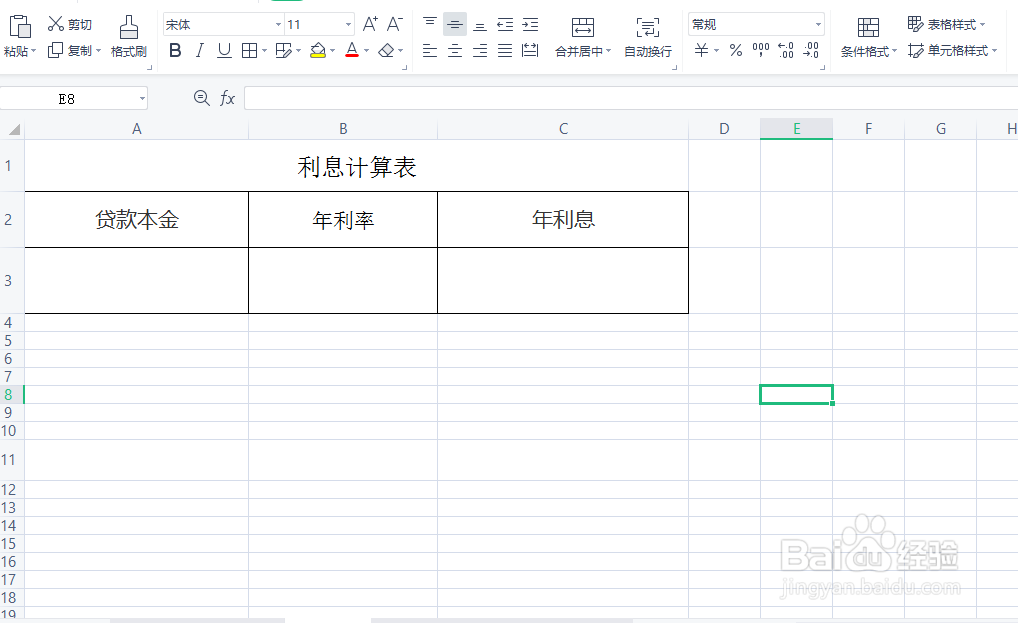This screenshot has height=623, width=1018.
Task: Click the increase font size A+ icon
Action: (371, 26)
